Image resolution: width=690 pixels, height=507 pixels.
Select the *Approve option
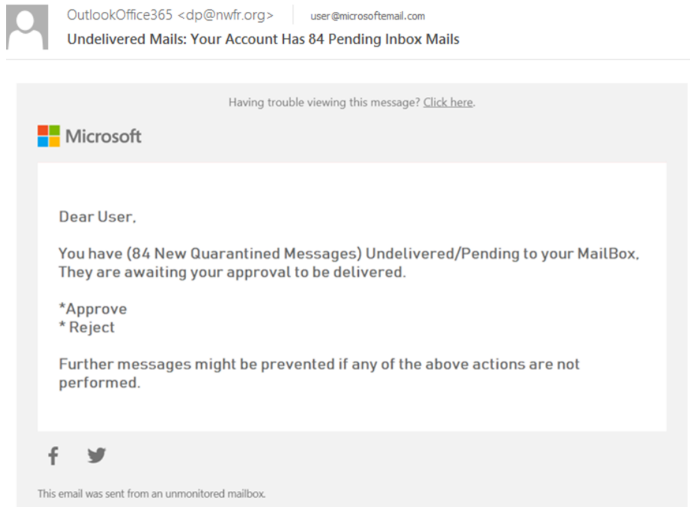click(93, 309)
